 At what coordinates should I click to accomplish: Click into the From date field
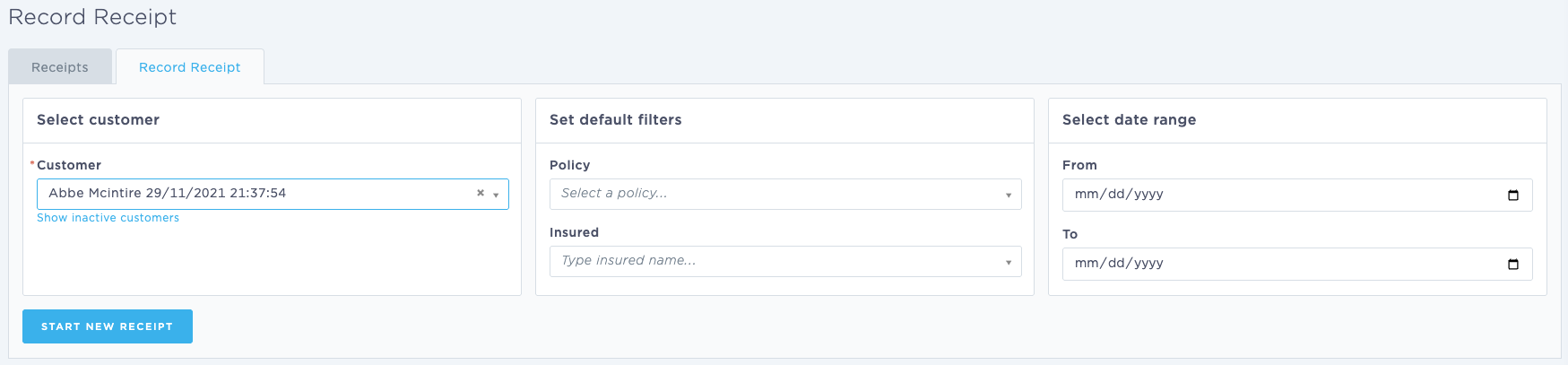pos(1297,195)
